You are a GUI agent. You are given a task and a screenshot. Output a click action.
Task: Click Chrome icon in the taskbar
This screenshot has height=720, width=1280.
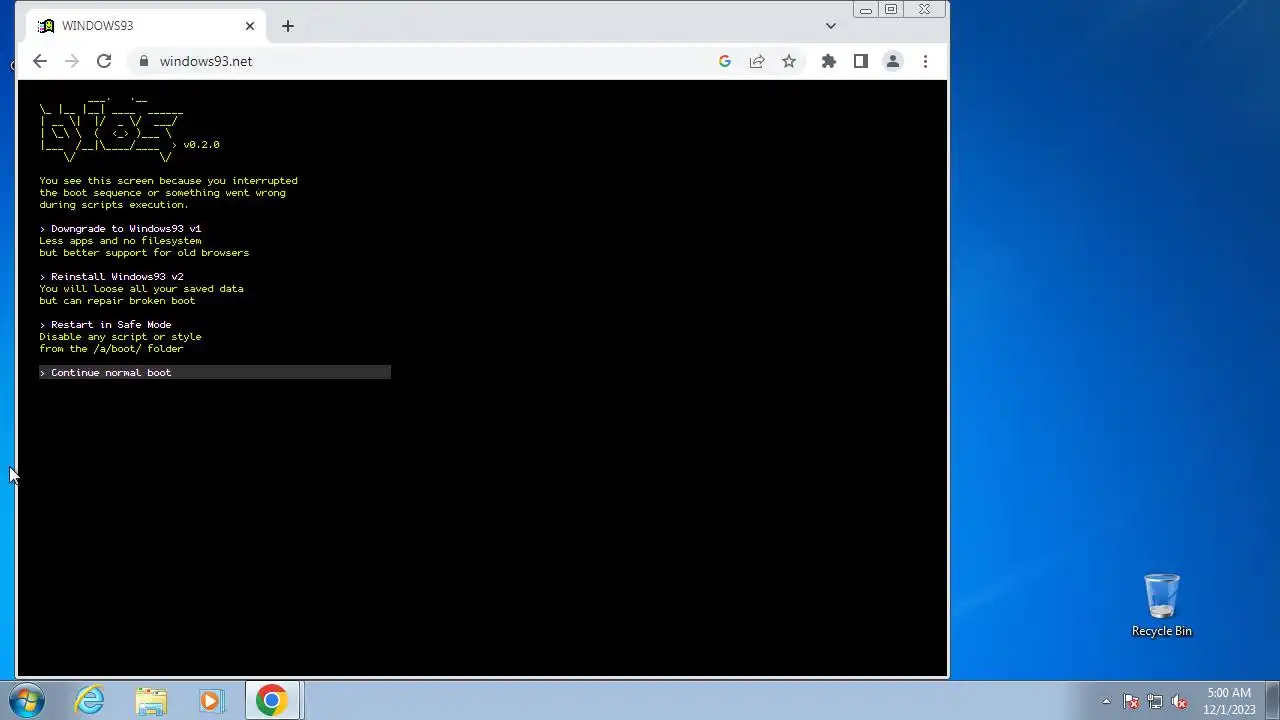272,701
